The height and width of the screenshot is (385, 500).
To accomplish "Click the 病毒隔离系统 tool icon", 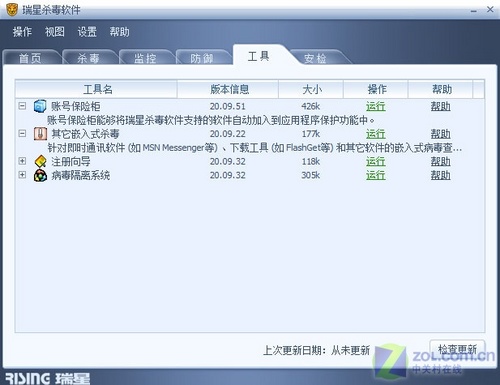I will coord(40,175).
